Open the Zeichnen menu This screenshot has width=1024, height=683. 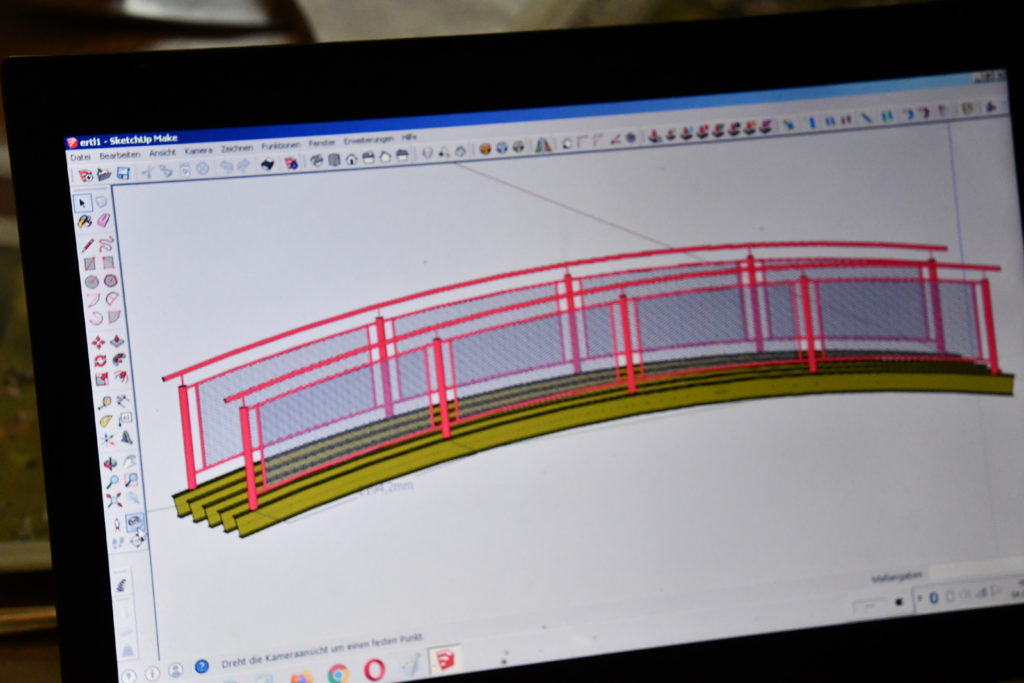(236, 148)
